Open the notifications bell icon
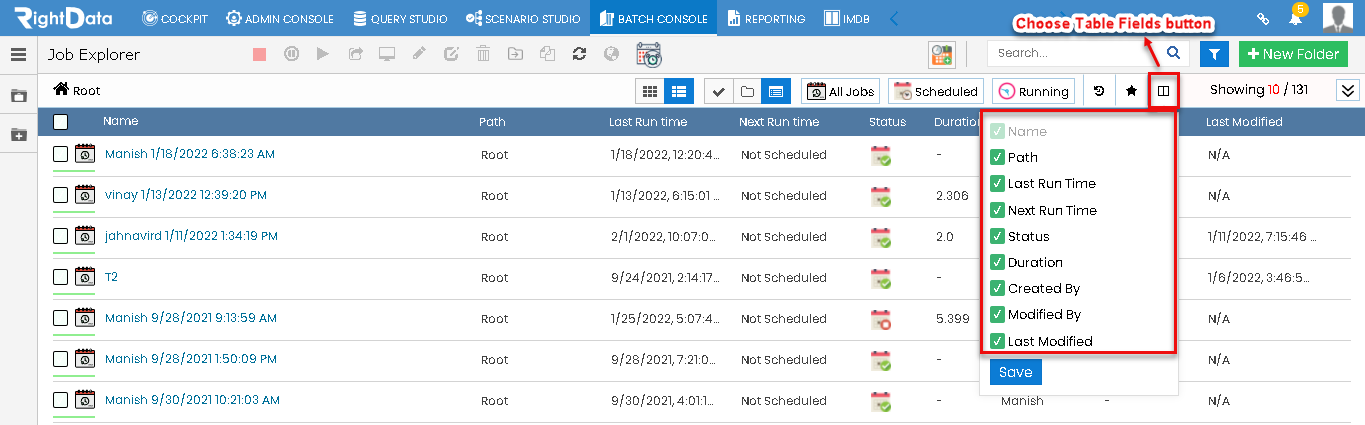 click(1295, 18)
